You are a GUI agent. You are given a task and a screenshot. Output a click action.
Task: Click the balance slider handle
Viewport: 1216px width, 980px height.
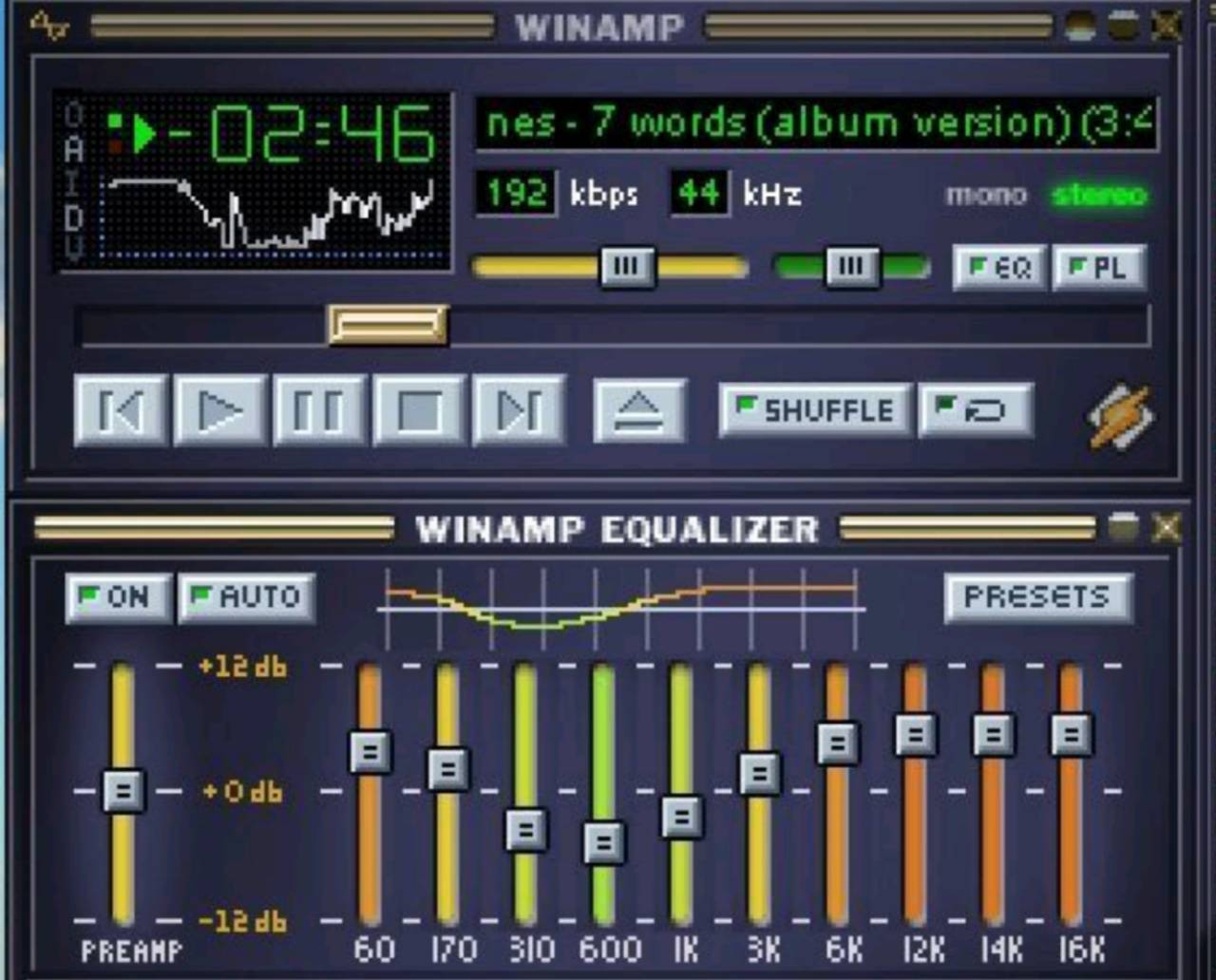[x=852, y=267]
